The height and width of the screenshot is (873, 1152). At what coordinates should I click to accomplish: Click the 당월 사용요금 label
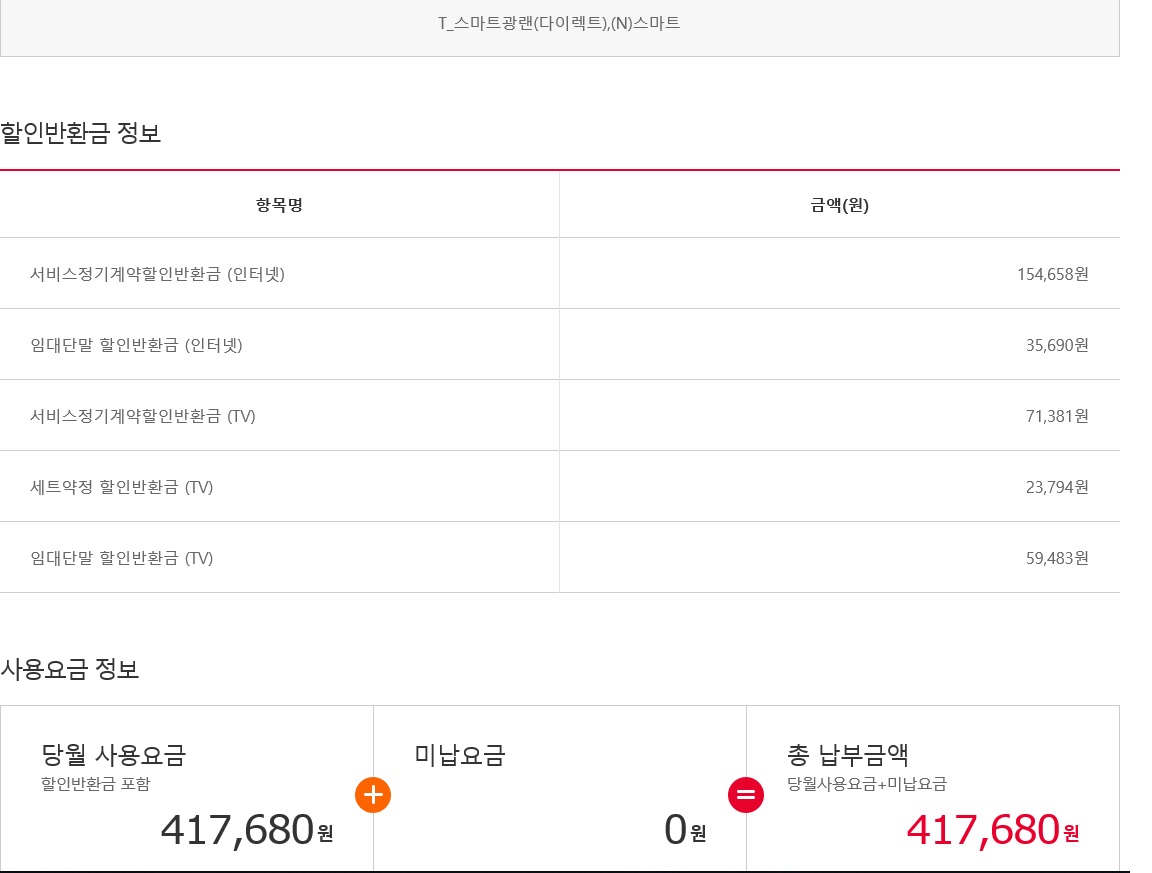click(x=114, y=755)
